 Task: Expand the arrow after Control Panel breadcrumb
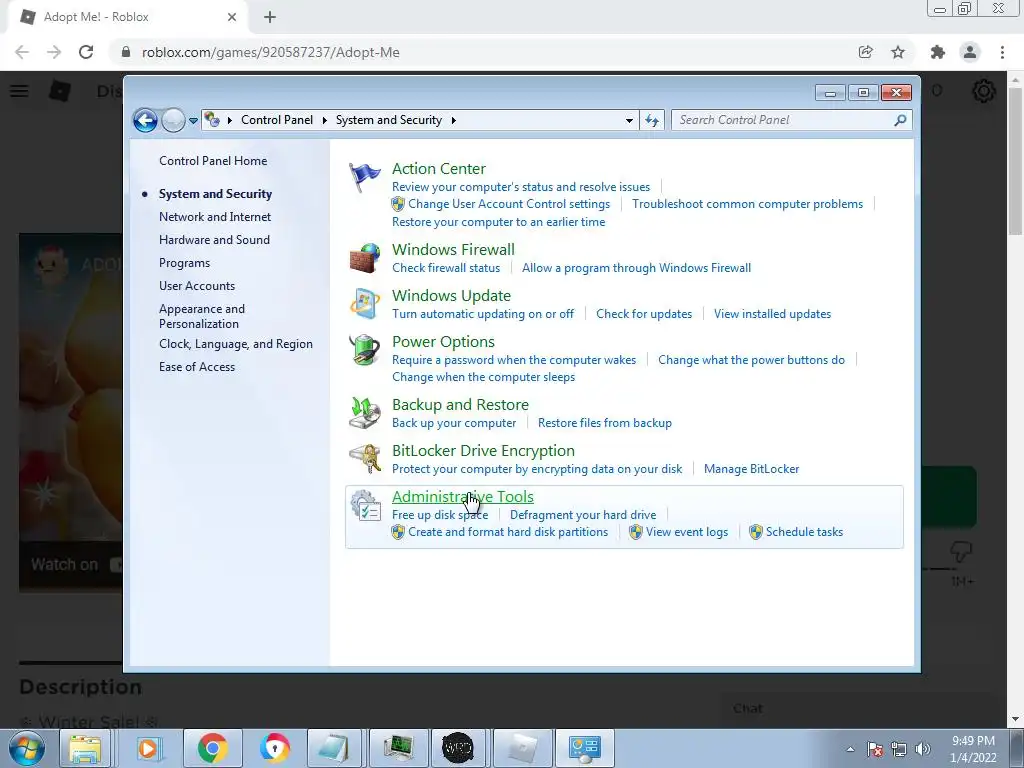pyautogui.click(x=325, y=120)
